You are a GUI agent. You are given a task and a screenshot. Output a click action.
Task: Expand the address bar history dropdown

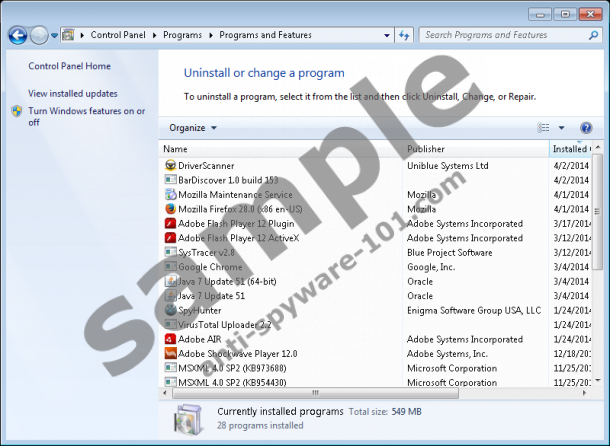click(387, 35)
